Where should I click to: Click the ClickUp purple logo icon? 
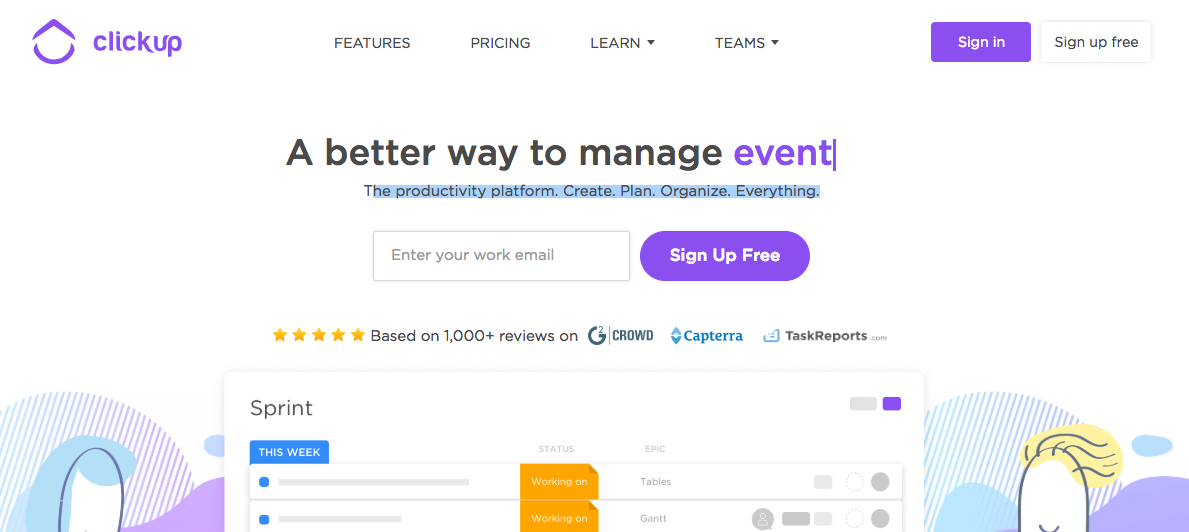[54, 42]
